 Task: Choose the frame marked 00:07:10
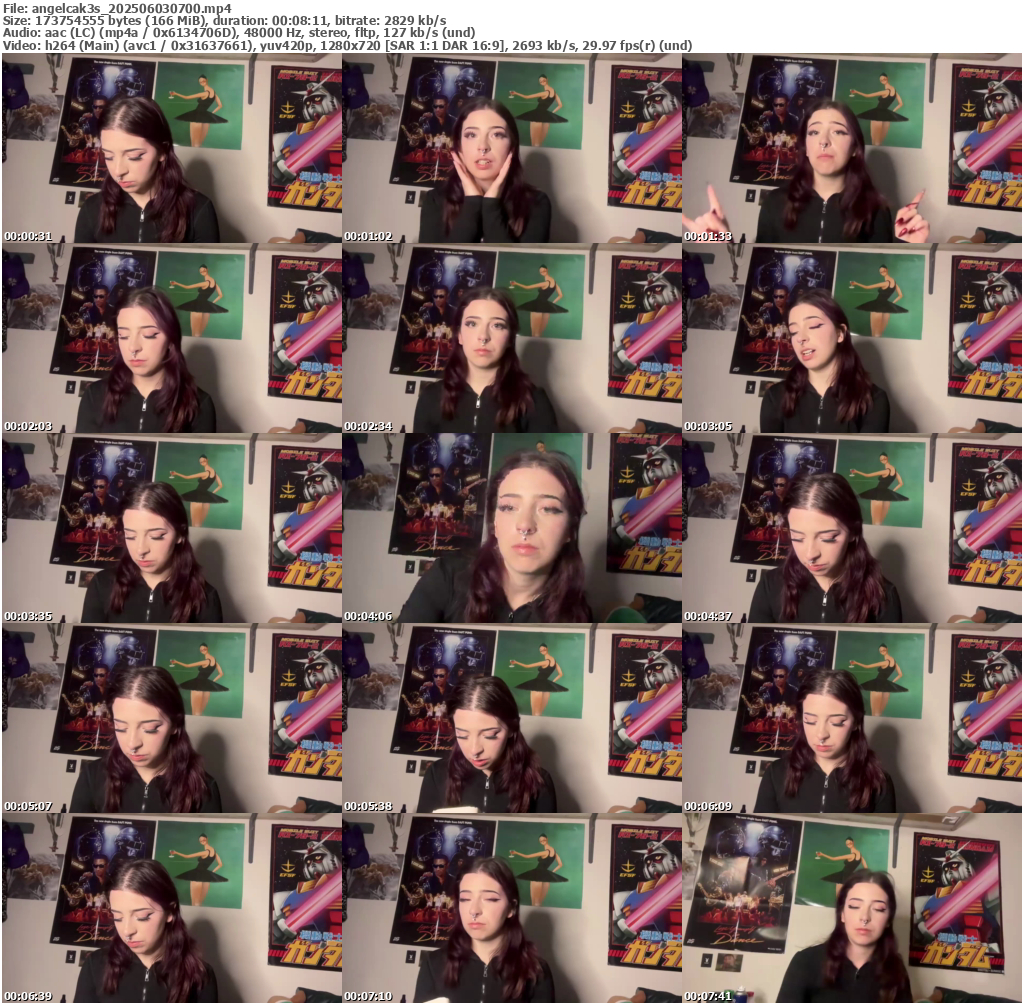coord(512,908)
